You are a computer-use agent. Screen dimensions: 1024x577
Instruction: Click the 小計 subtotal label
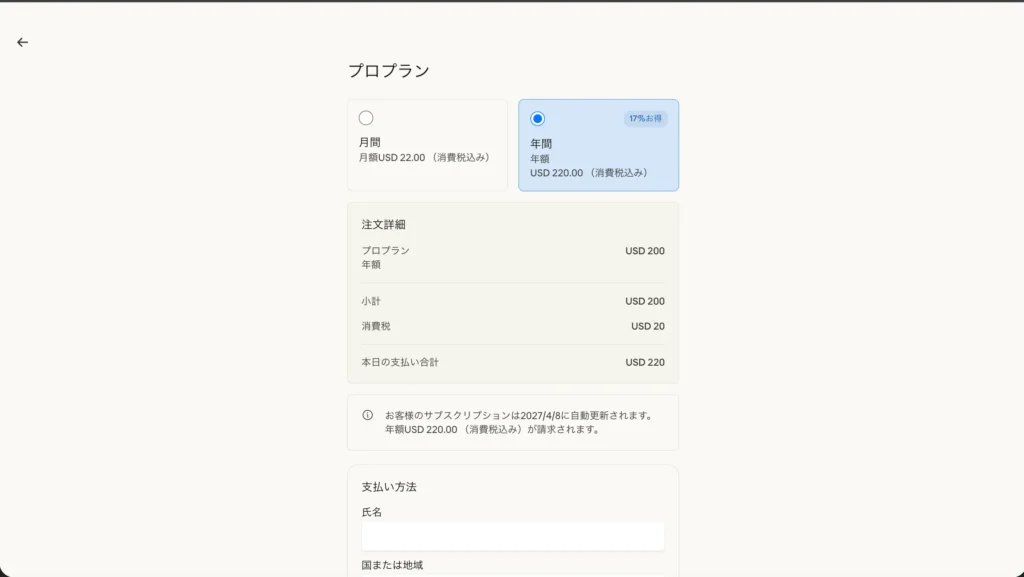pyautogui.click(x=371, y=301)
